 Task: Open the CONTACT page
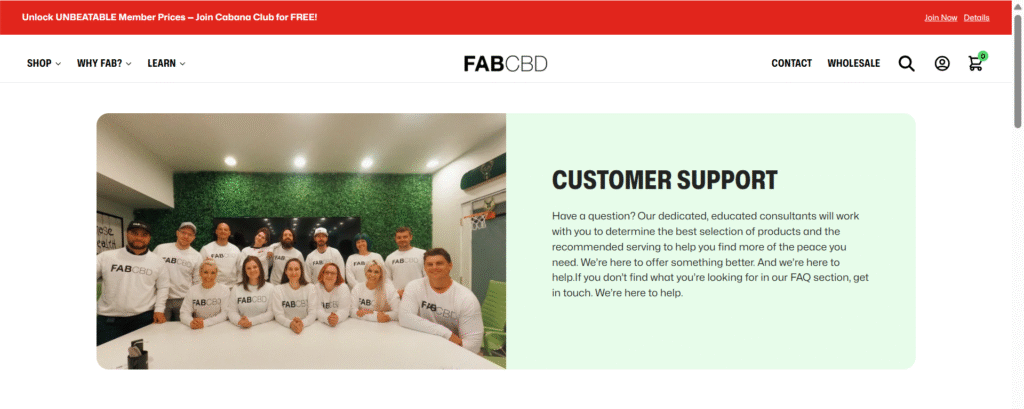coord(792,63)
